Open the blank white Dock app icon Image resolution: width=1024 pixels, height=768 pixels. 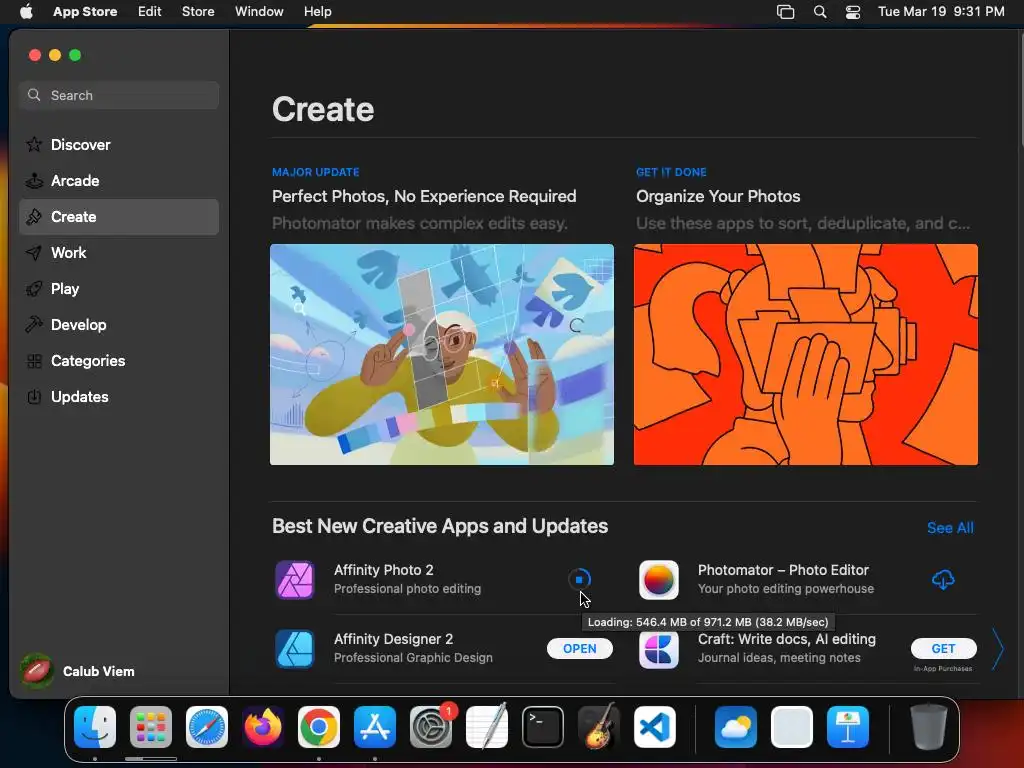click(x=792, y=727)
